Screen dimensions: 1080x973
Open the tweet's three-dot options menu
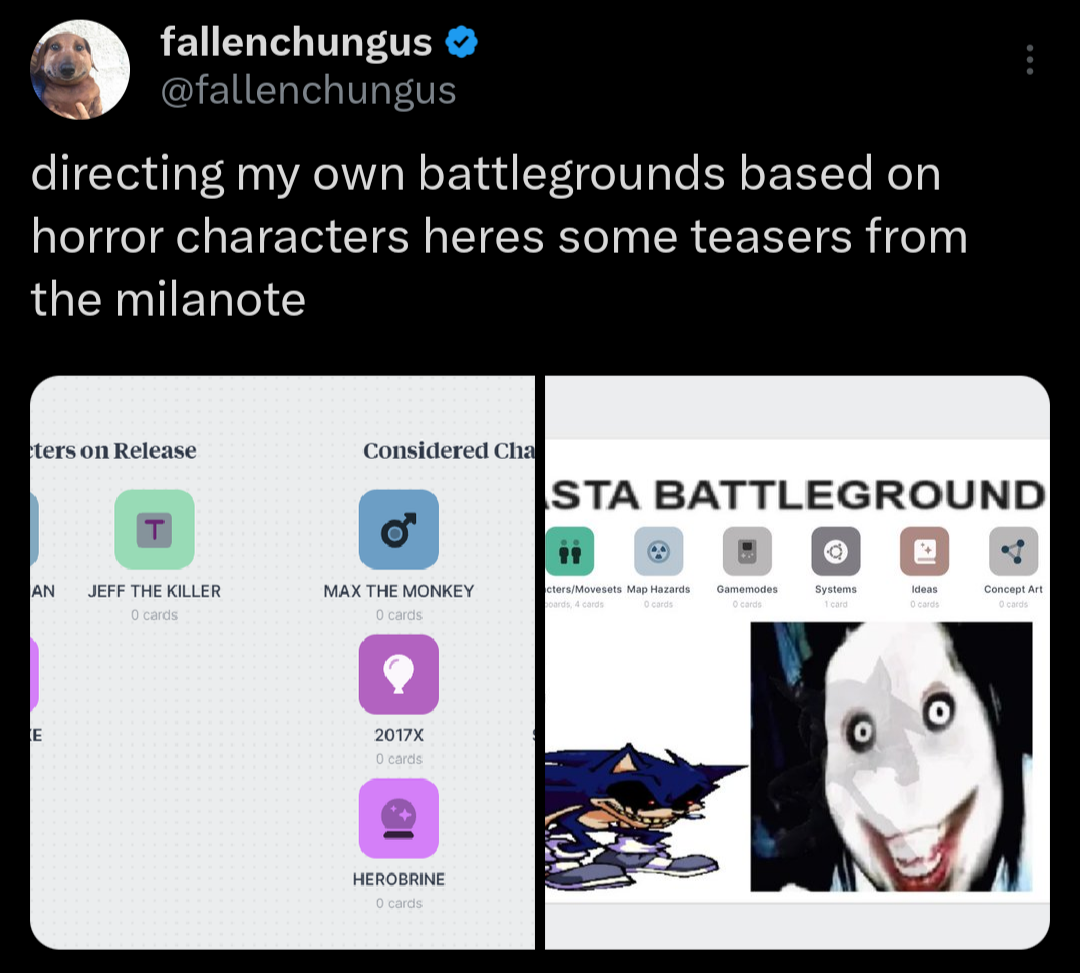click(1030, 60)
